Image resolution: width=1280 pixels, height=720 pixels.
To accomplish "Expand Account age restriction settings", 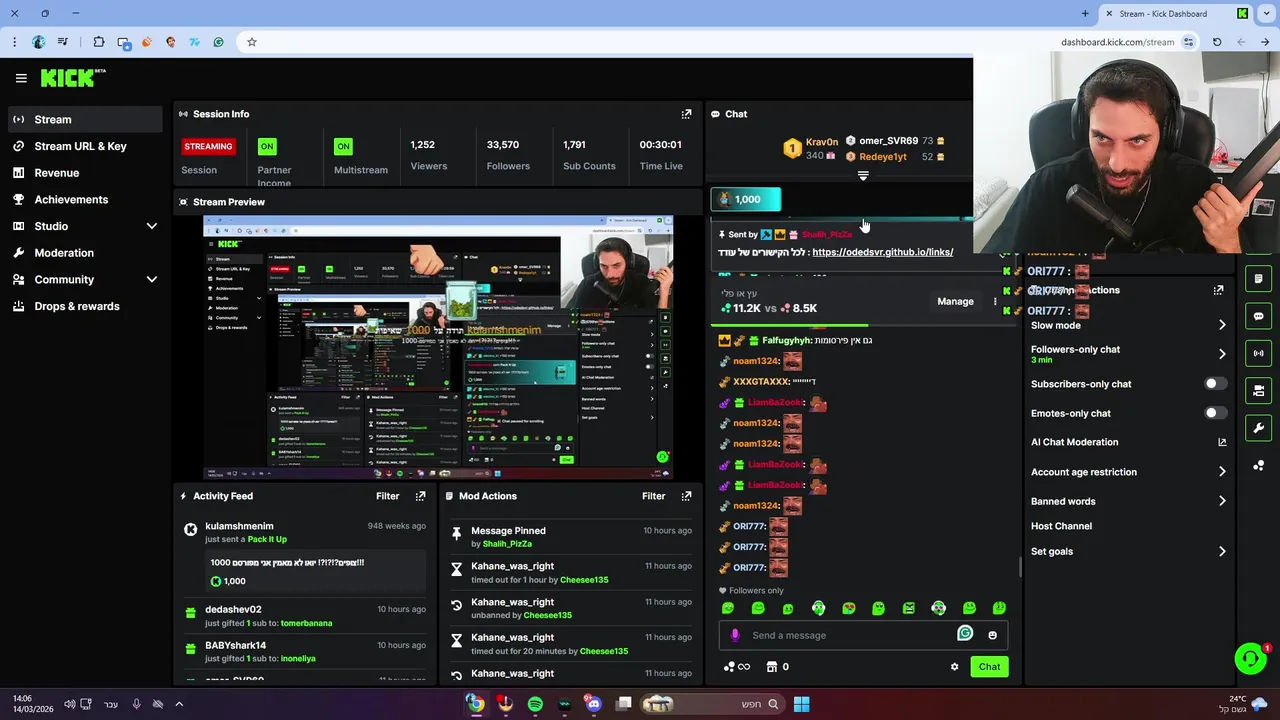I will pos(1222,472).
